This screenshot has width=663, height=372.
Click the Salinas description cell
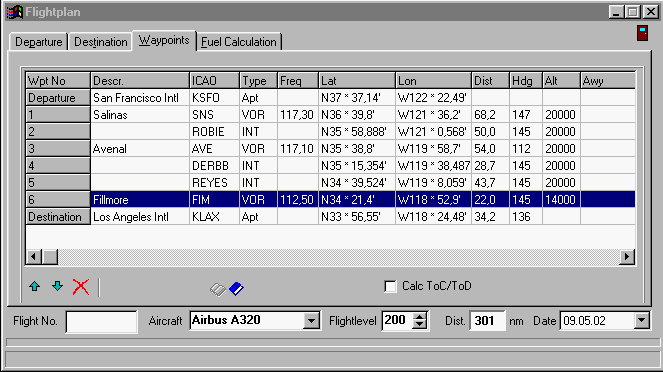coord(140,115)
